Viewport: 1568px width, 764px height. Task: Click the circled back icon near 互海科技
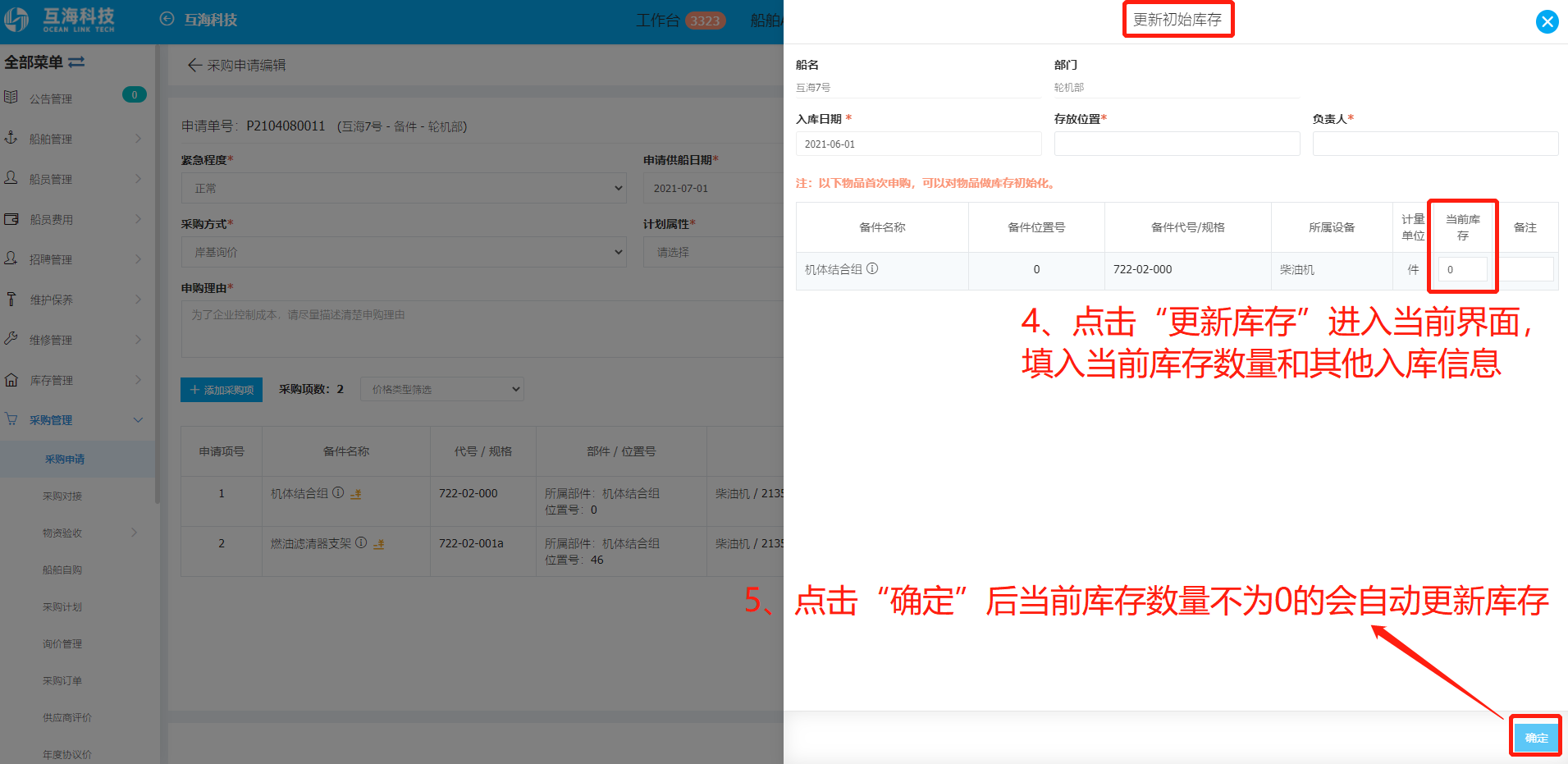167,19
